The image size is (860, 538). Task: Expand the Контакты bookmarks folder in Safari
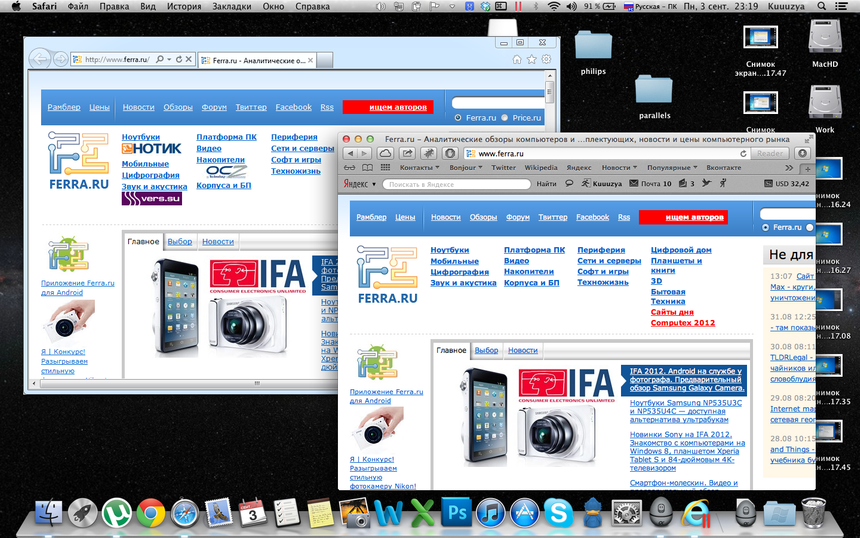pos(419,168)
